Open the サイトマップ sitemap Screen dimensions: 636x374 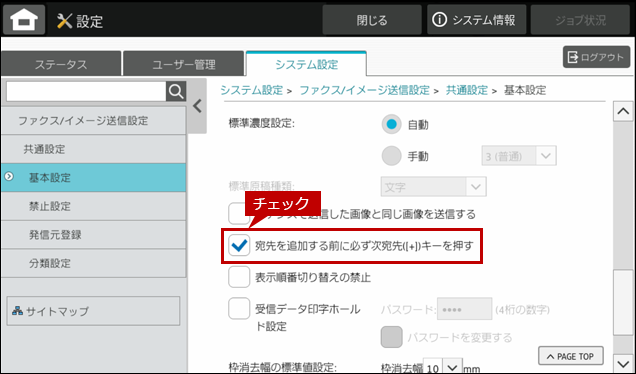(x=93, y=311)
